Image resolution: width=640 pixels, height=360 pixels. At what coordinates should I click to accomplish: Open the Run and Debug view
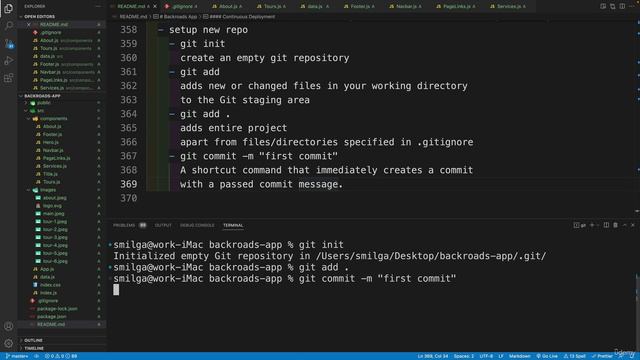(9, 61)
